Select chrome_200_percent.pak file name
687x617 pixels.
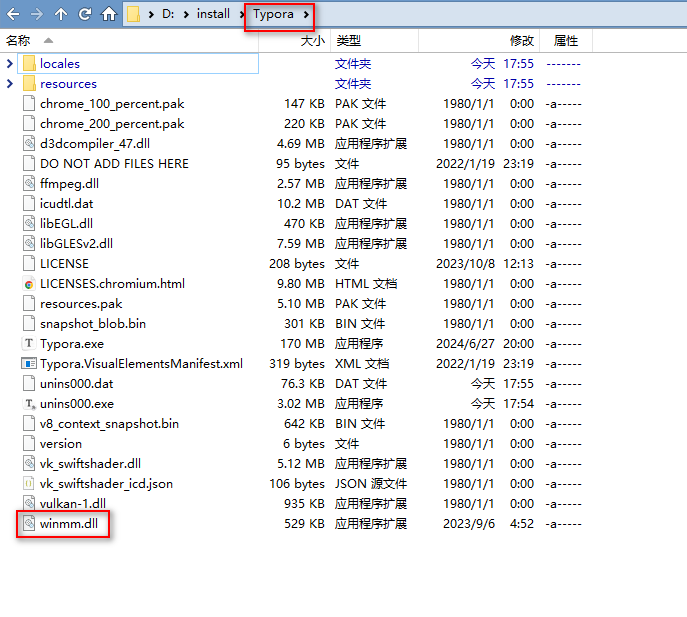pyautogui.click(x=112, y=124)
